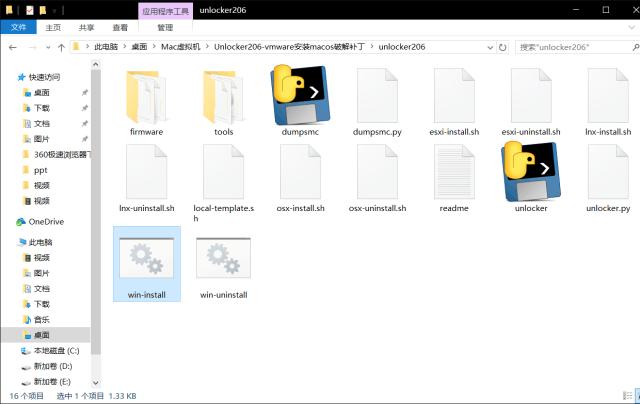Select the win-install batch file icon
Viewport: 640px width, 404px height.
[x=147, y=258]
